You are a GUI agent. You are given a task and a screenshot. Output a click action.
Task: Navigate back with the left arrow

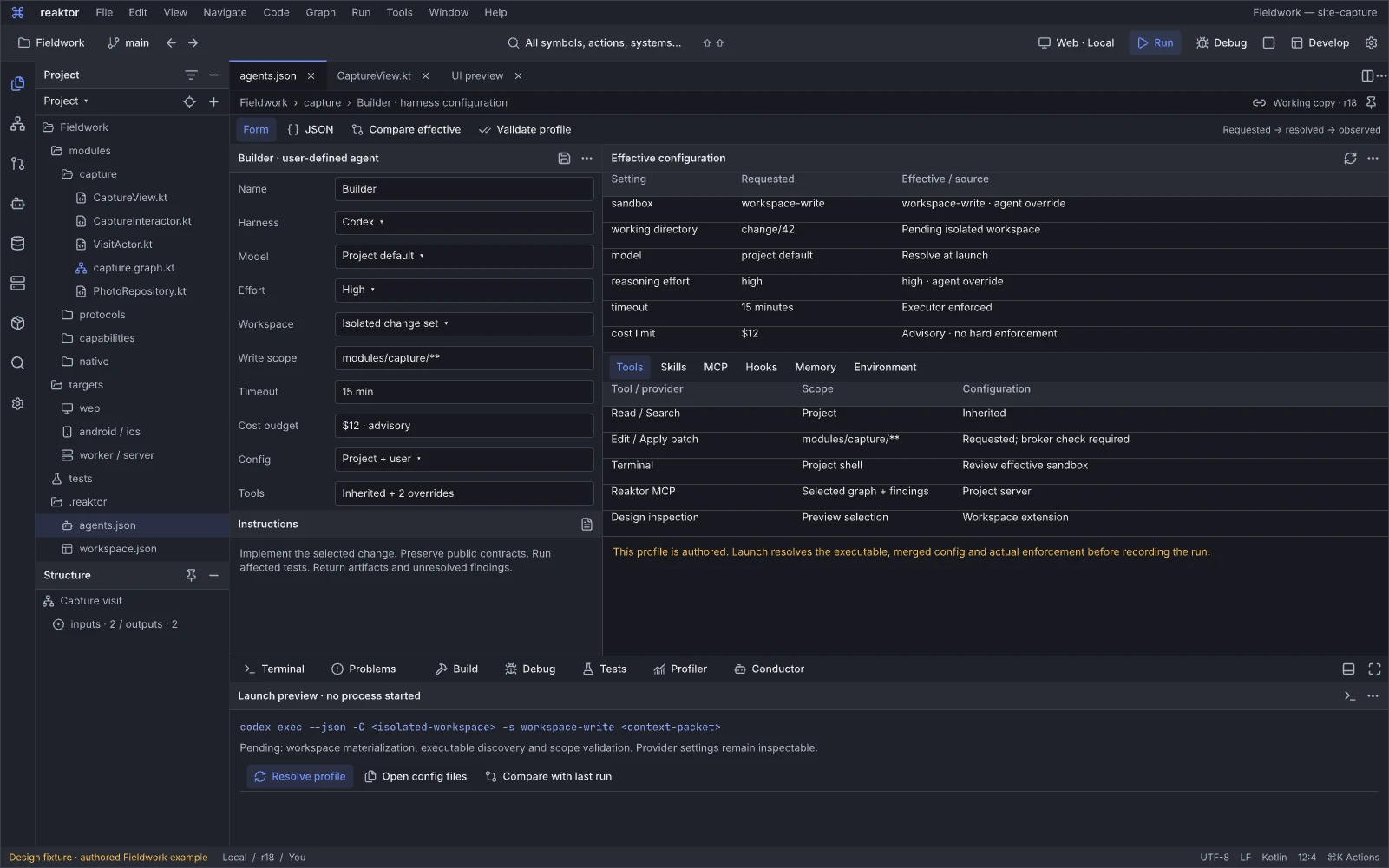[x=171, y=42]
